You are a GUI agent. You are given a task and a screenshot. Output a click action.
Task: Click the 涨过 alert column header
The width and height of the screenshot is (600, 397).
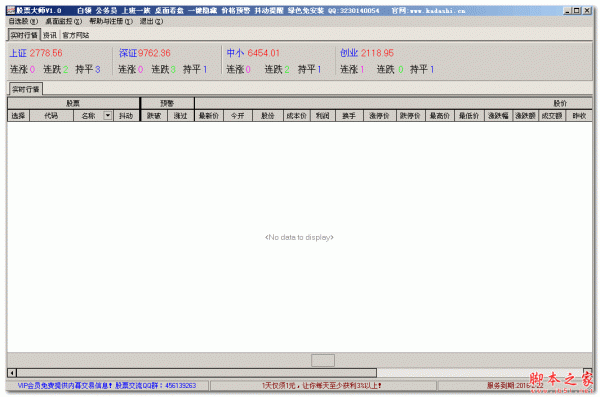[180, 116]
